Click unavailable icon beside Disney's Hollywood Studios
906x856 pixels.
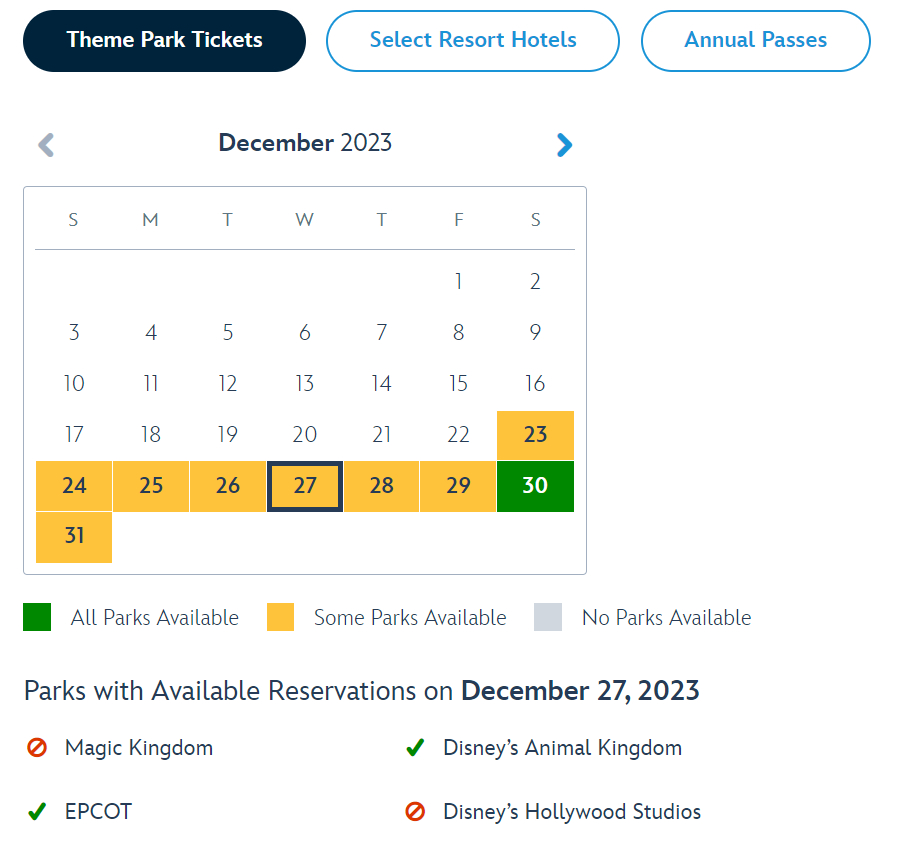click(x=415, y=812)
